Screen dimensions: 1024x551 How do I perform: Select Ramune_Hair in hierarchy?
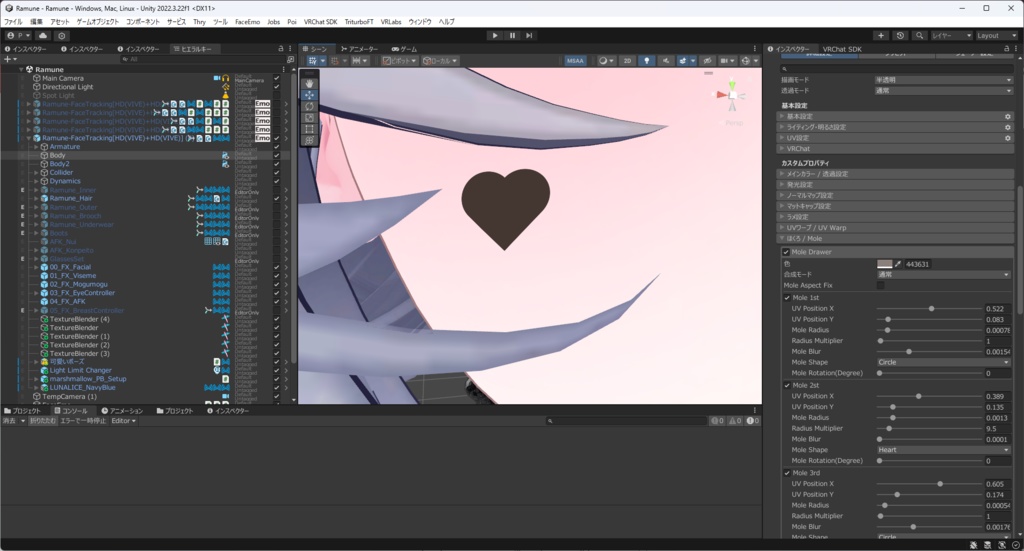(x=71, y=198)
